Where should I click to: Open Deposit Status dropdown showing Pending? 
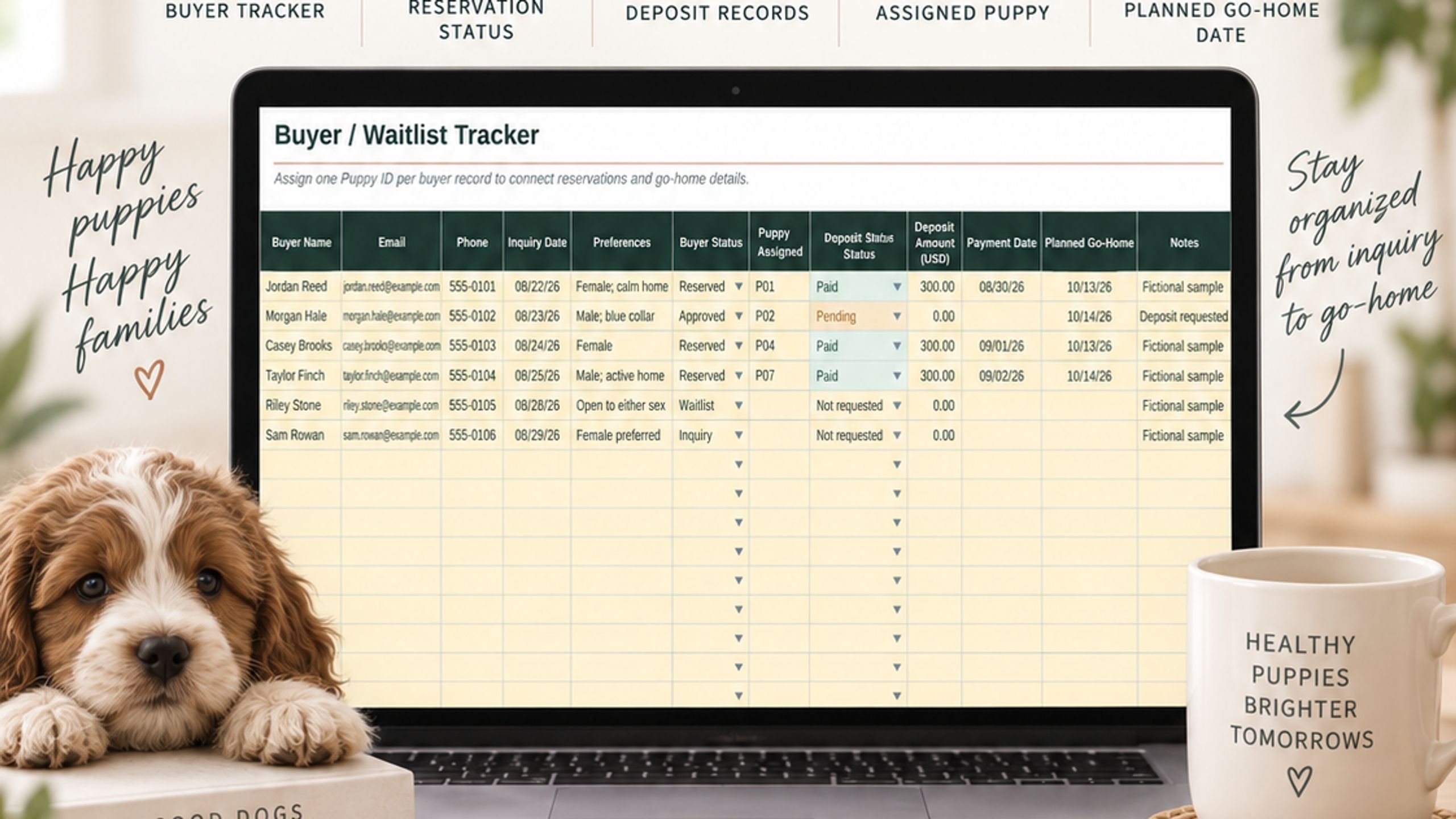click(897, 316)
